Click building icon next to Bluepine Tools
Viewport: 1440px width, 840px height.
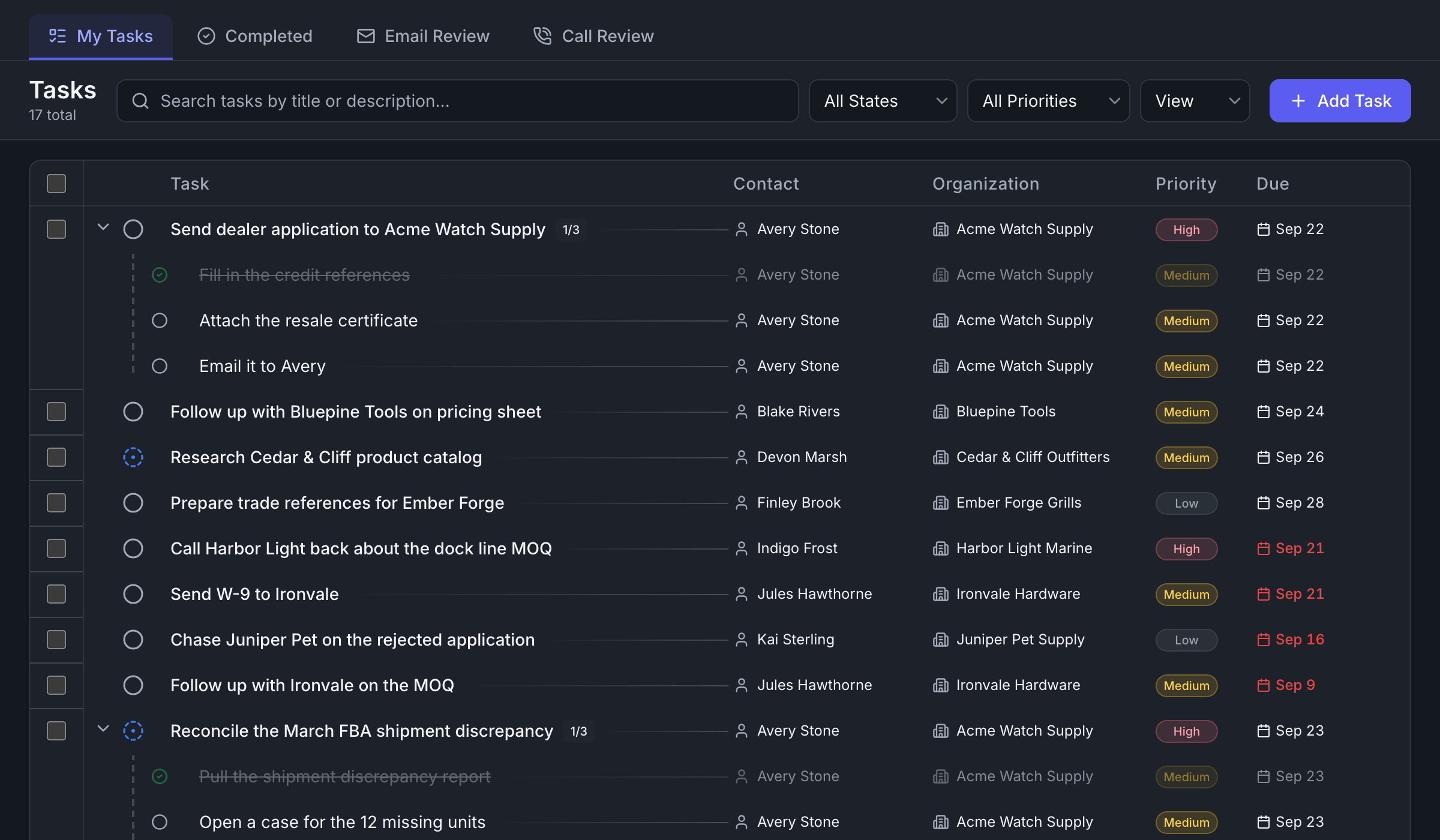(941, 412)
